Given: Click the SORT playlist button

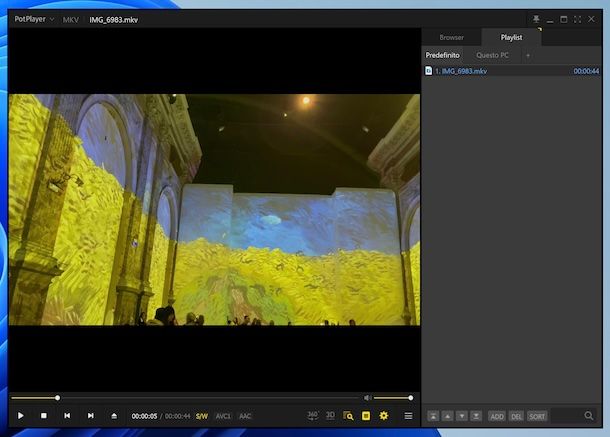Looking at the screenshot, I should [x=537, y=416].
